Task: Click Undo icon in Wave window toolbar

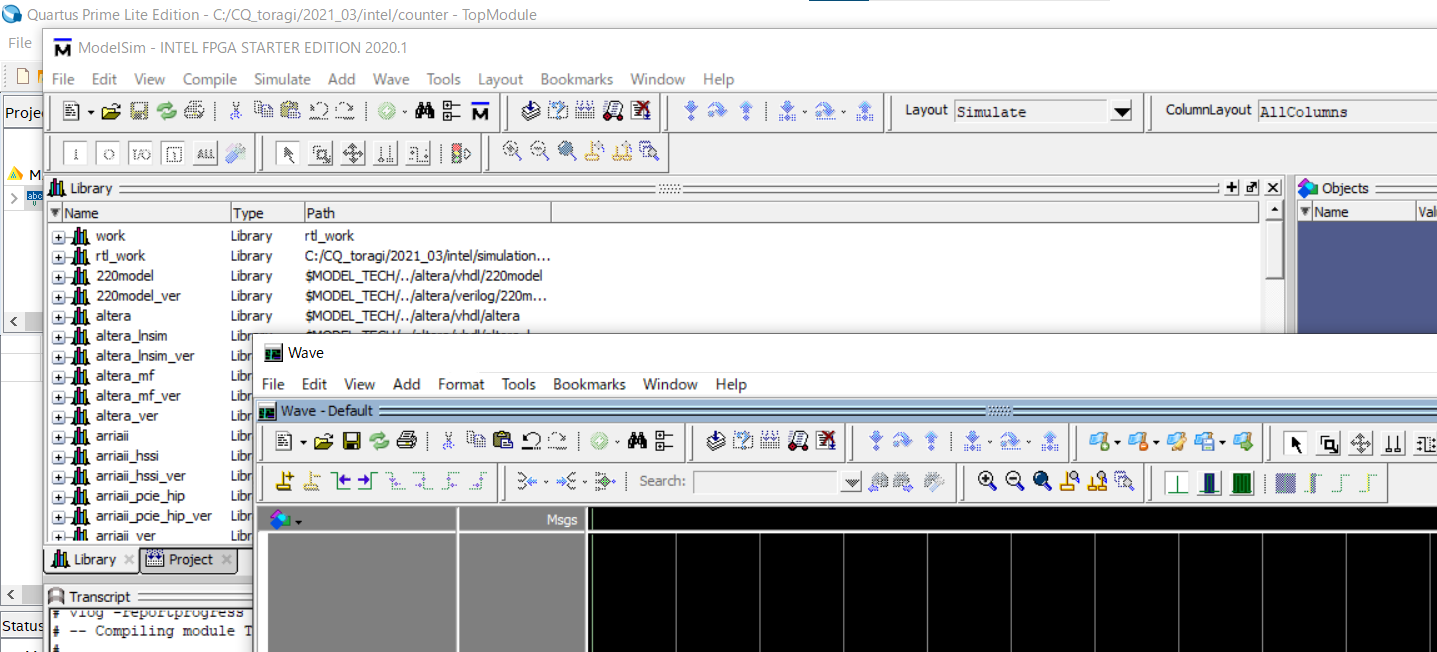Action: (x=531, y=441)
